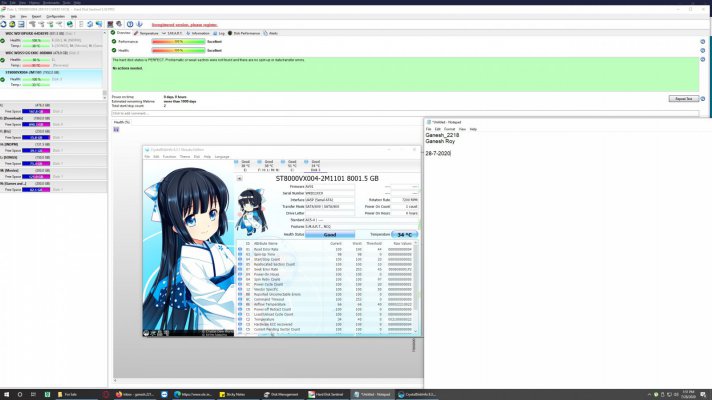Select the Disk 3 tab in CrystalDiskInfo

tap(315, 165)
